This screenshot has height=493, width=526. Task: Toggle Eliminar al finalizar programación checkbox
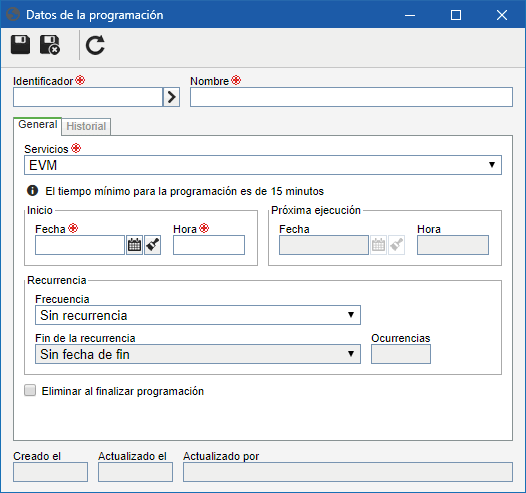30,390
